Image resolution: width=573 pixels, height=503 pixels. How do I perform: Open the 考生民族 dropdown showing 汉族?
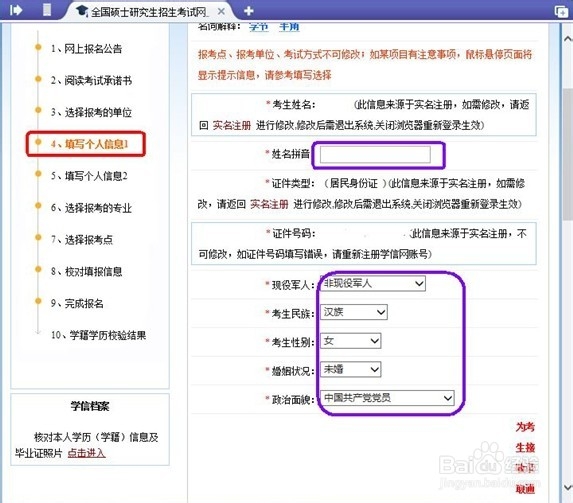click(354, 312)
